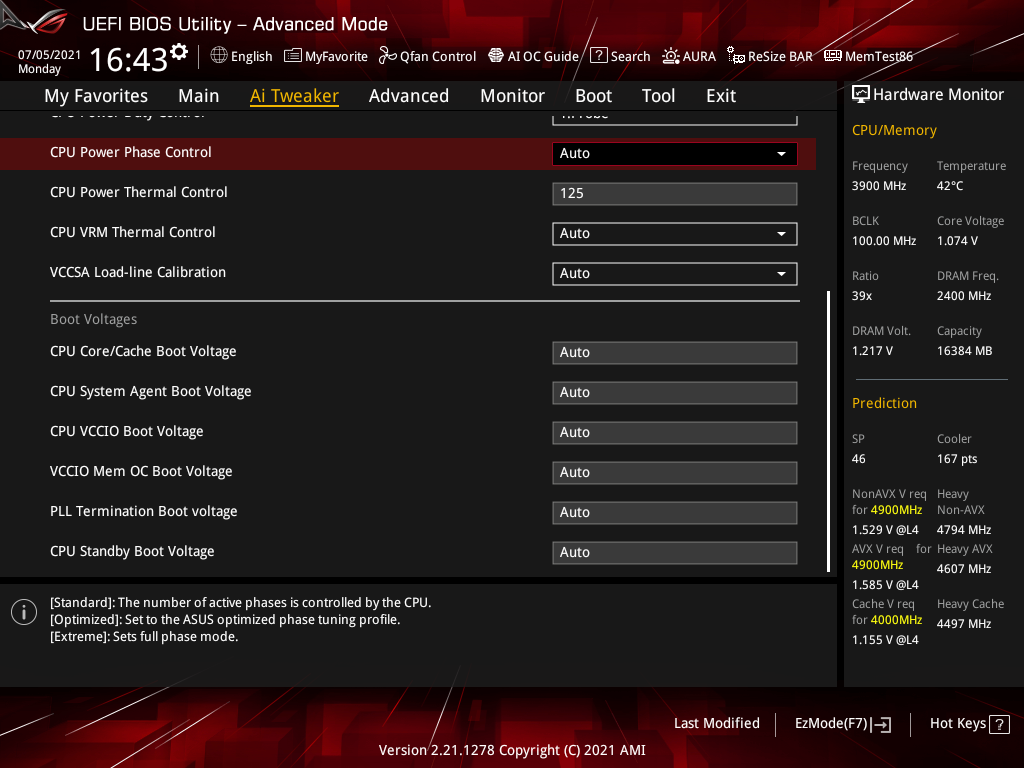The image size is (1024, 768).
Task: Click the 4497 MHz Heavy Cache value
Action: point(963,624)
